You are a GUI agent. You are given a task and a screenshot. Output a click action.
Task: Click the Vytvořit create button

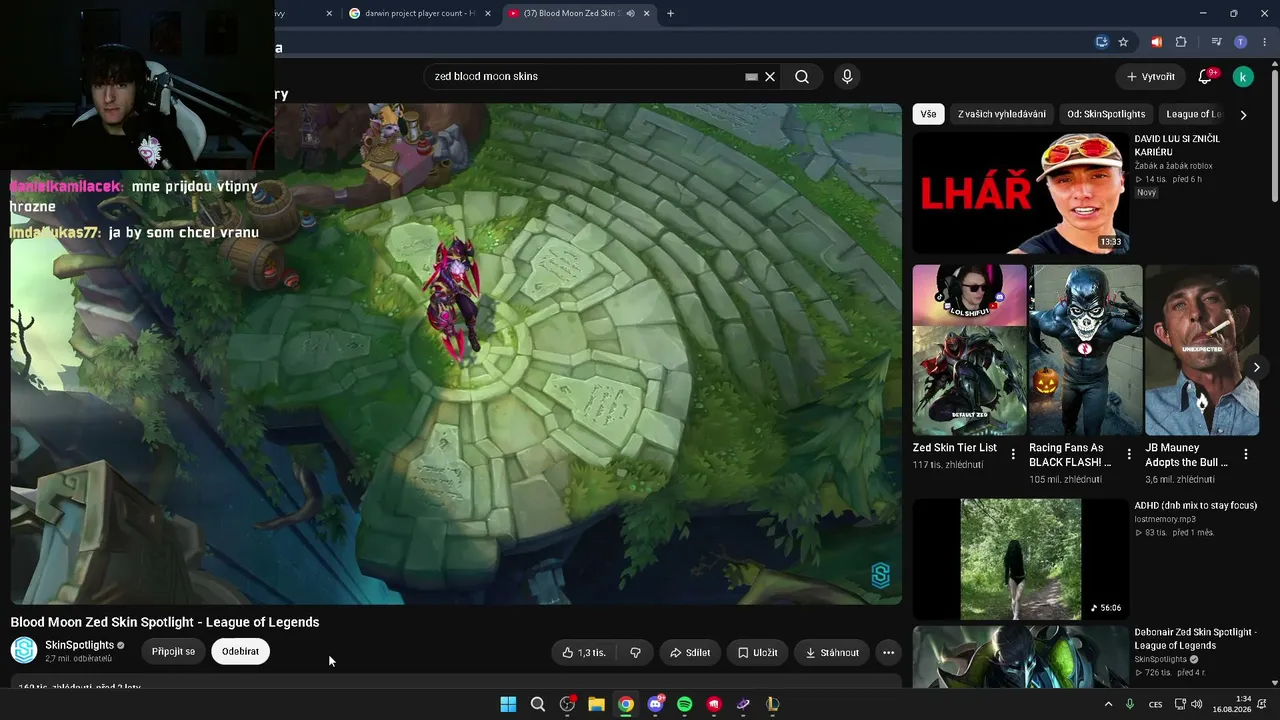point(1151,77)
